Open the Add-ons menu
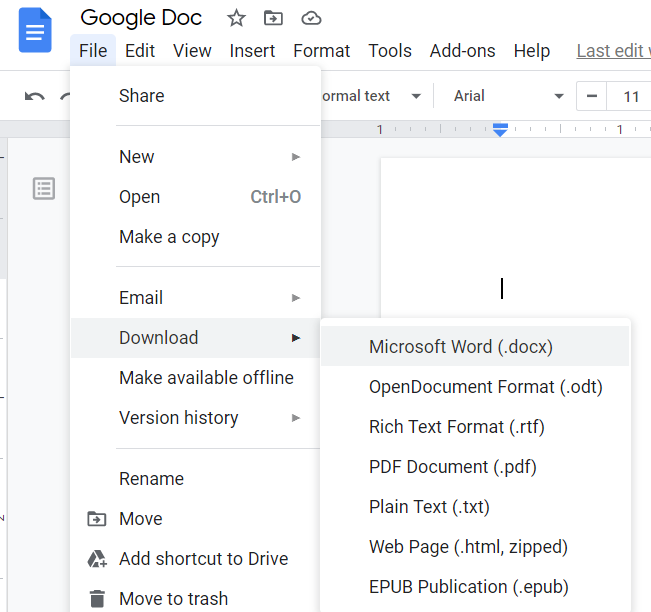 click(463, 51)
